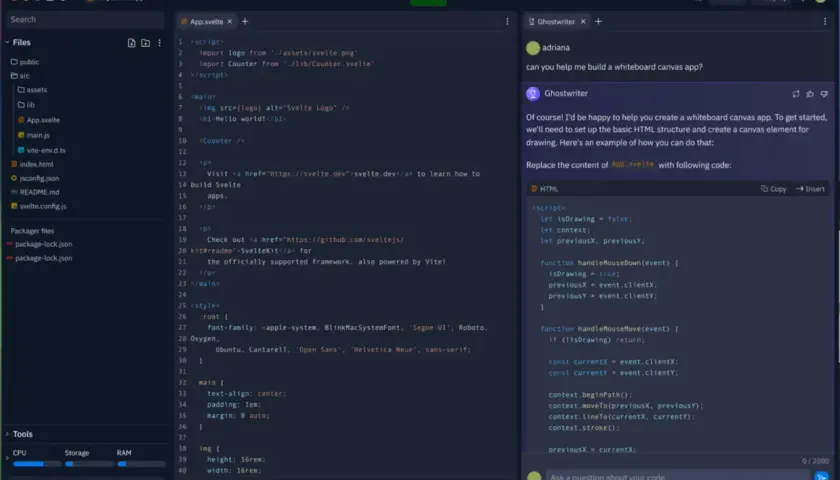The height and width of the screenshot is (480, 840).
Task: Give thumbs up to Ghostwriter response
Action: [x=809, y=94]
